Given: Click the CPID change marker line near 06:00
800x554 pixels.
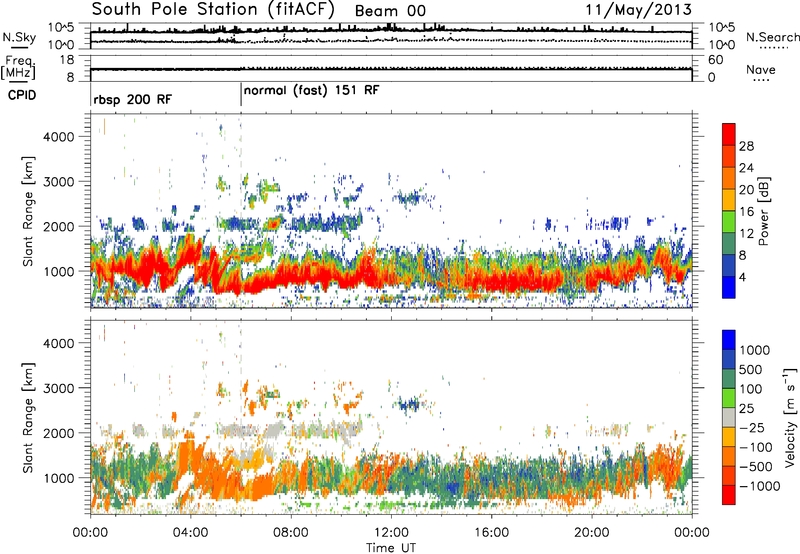Looking at the screenshot, I should 241,95.
